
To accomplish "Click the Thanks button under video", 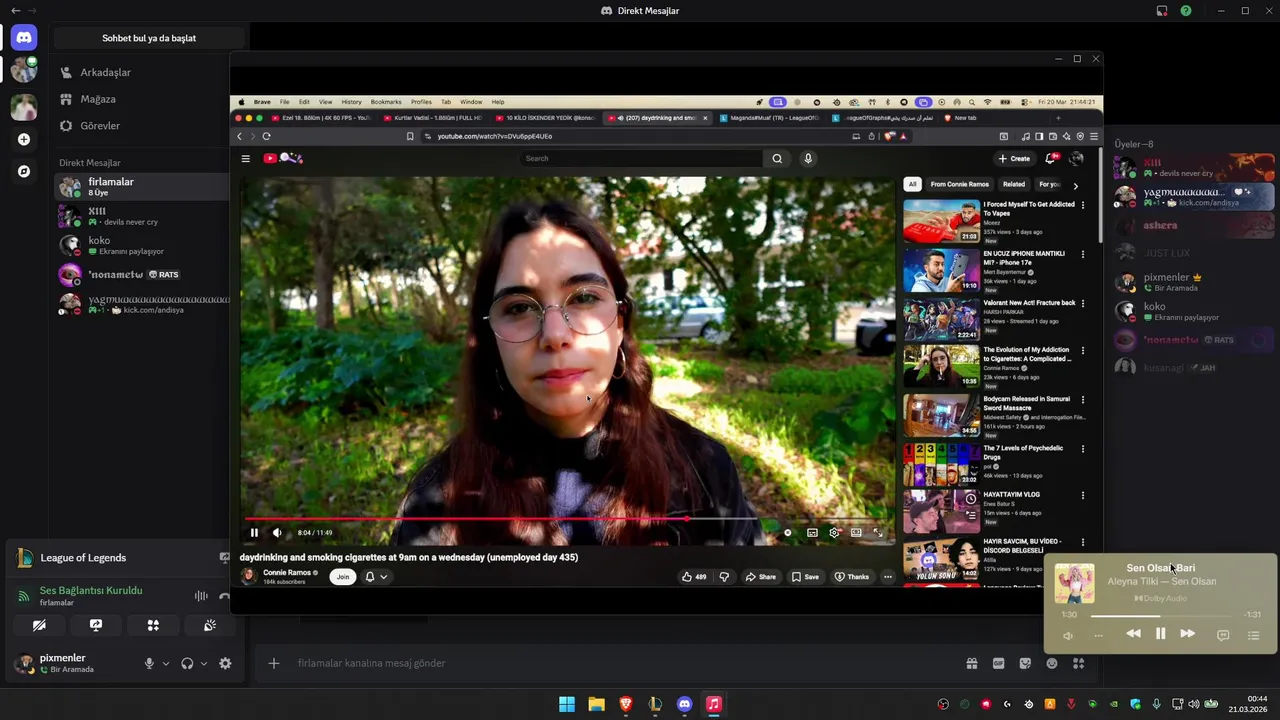I will tap(851, 576).
